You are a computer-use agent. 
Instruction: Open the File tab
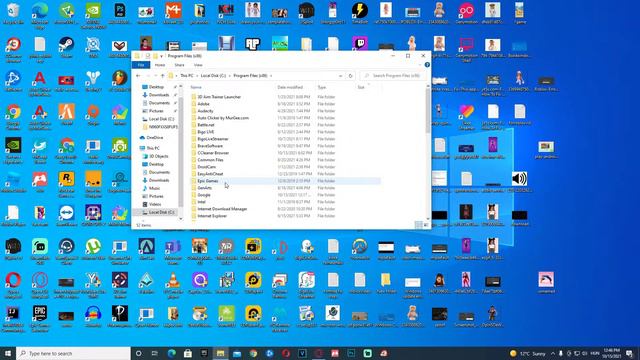coord(141,65)
